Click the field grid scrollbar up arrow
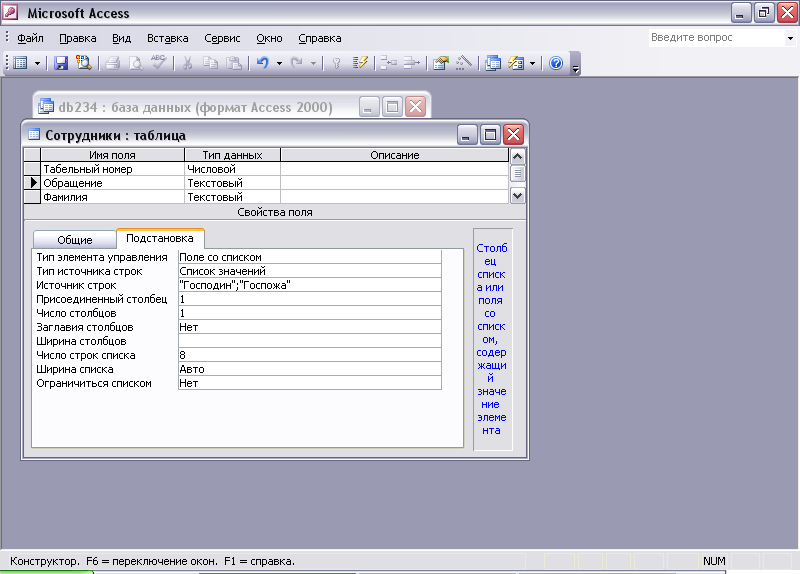800x574 pixels. pyautogui.click(x=517, y=156)
